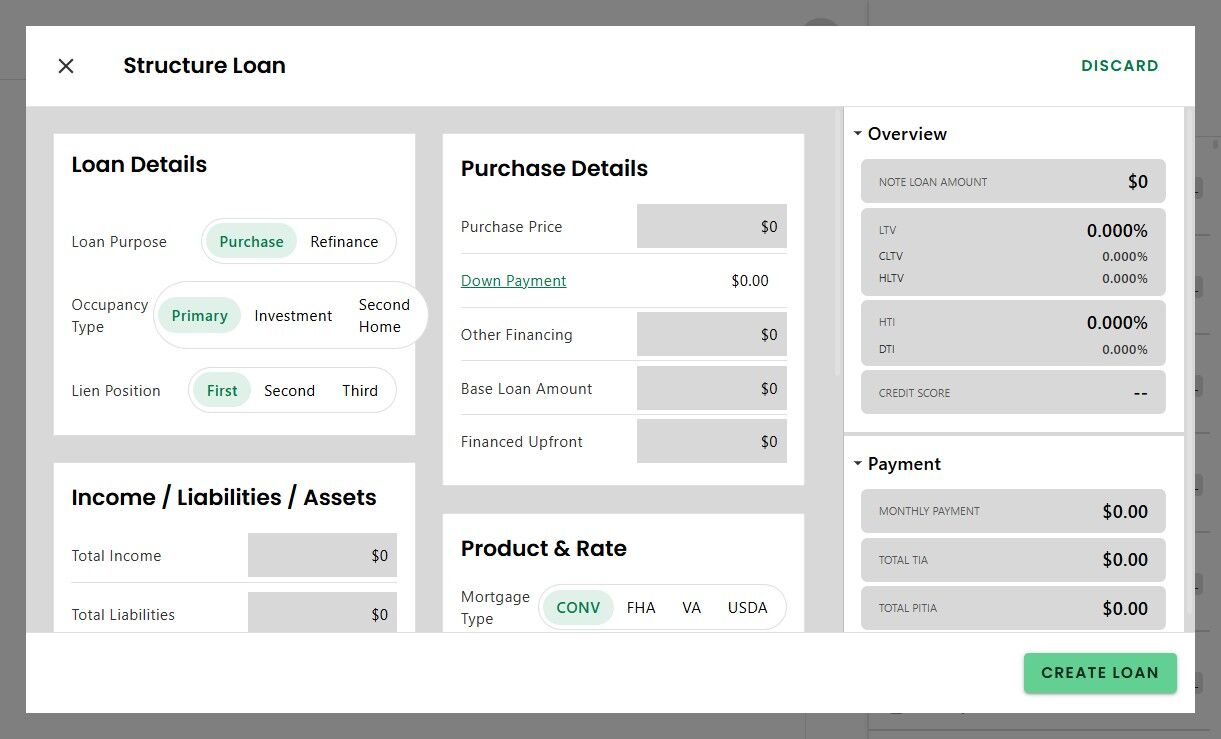Viewport: 1221px width, 739px height.
Task: Pick Third lien position
Action: click(x=360, y=391)
